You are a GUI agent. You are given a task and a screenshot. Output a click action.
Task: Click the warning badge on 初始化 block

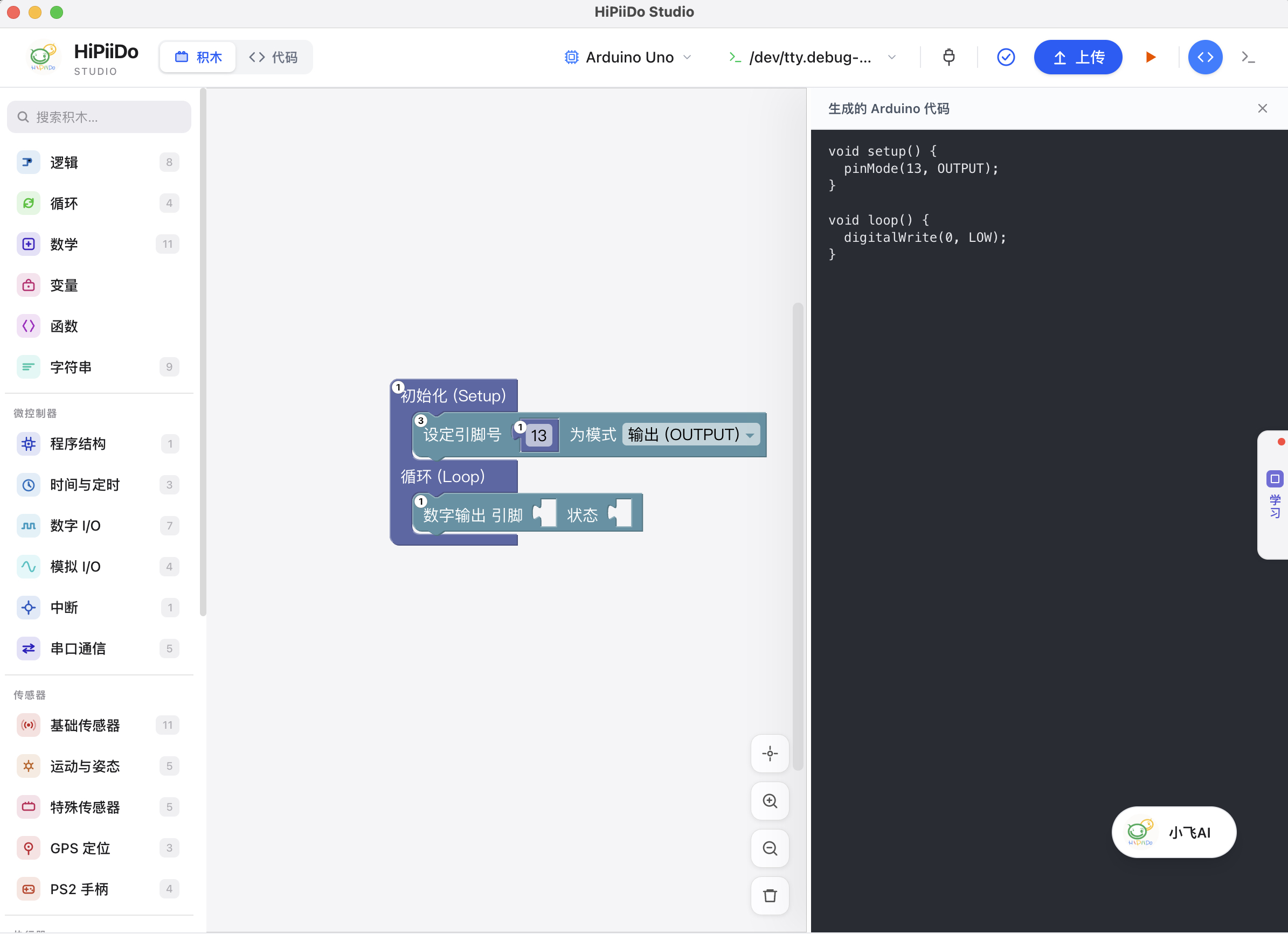pyautogui.click(x=399, y=387)
